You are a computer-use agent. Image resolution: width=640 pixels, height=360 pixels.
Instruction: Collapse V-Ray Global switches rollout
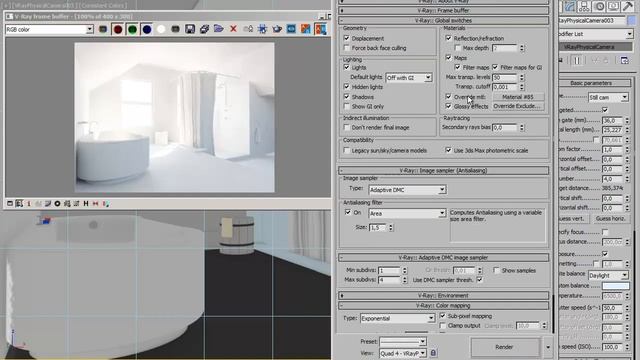click(444, 20)
